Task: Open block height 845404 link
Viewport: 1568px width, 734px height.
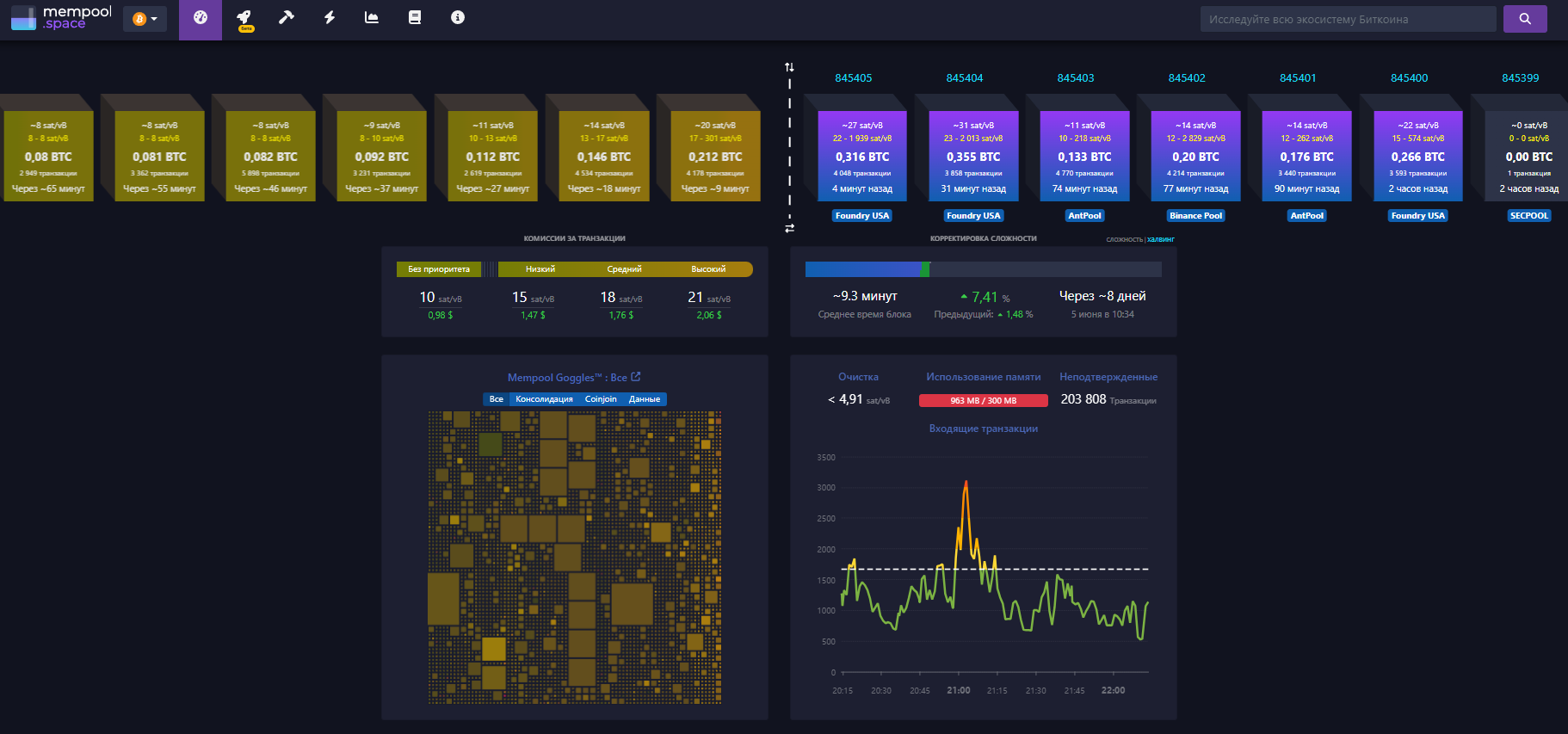Action: coord(965,78)
